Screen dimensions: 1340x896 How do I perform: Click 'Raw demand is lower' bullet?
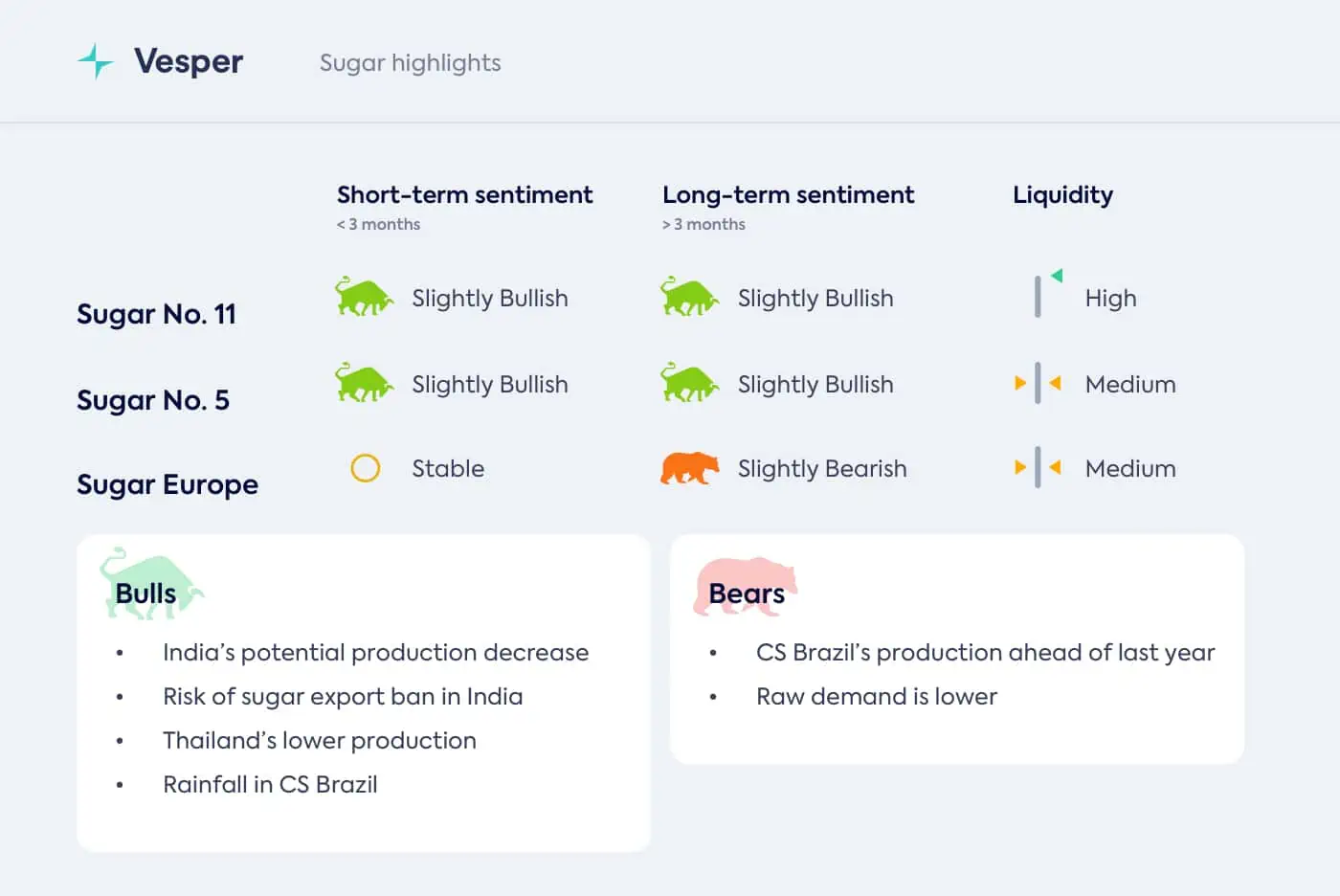(877, 697)
